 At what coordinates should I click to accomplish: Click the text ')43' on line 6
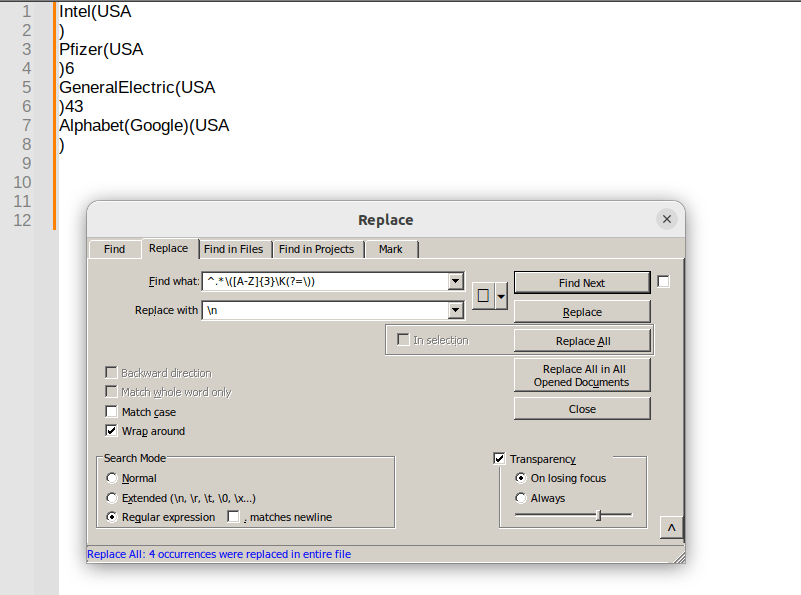[x=71, y=106]
